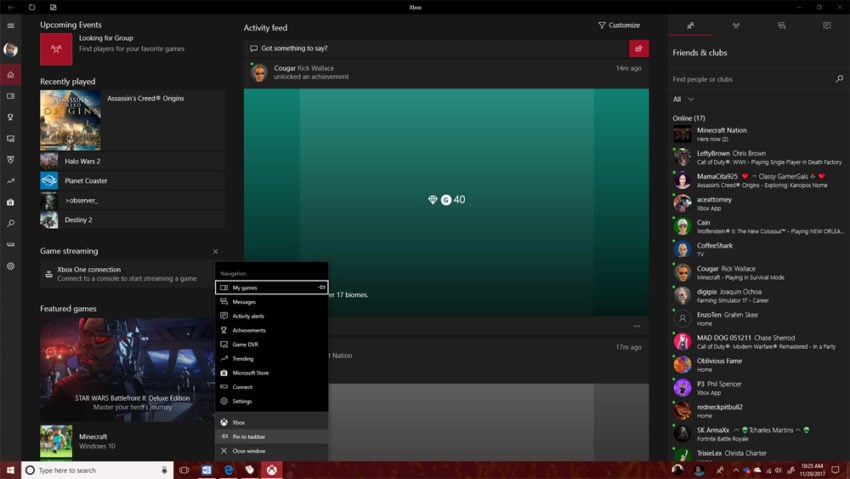Dismiss the Game streaming section
Screen dimensions: 850x479
tap(215, 251)
